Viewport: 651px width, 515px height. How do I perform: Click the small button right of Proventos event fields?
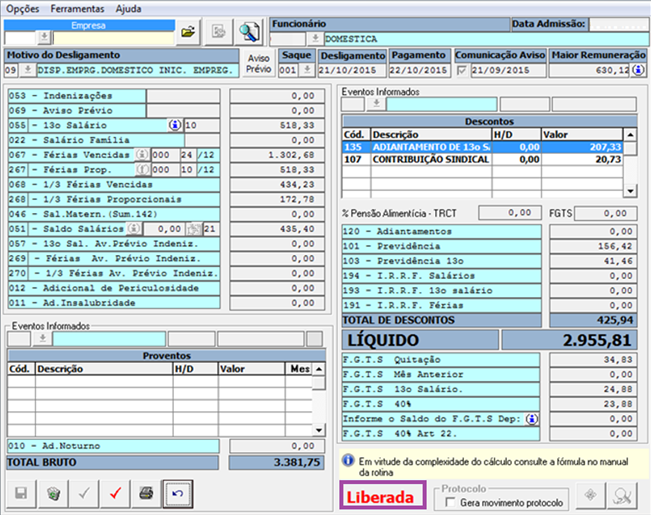click(x=314, y=339)
